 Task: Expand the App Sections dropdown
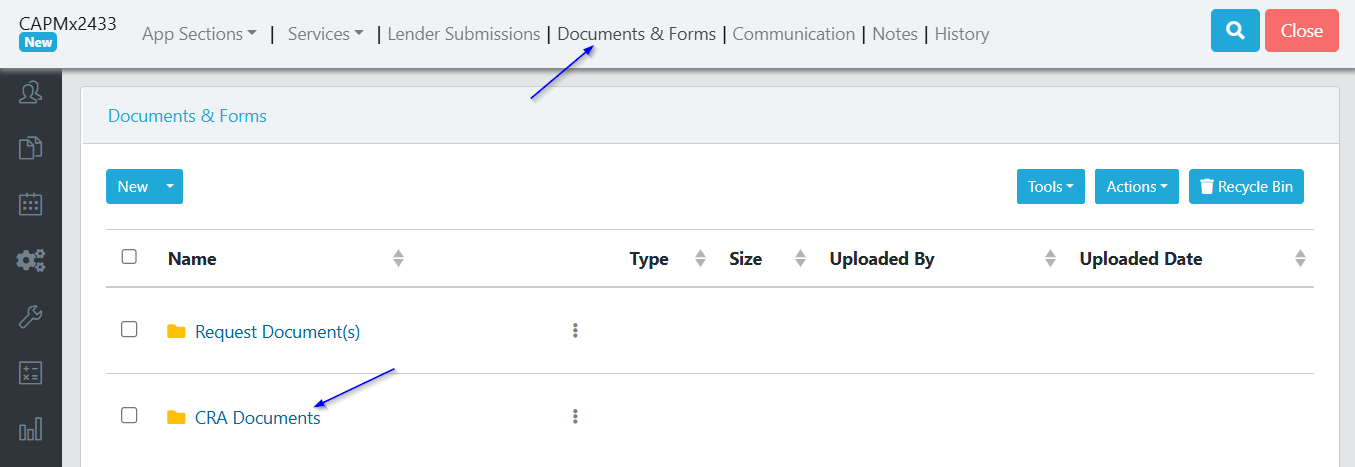tap(199, 34)
